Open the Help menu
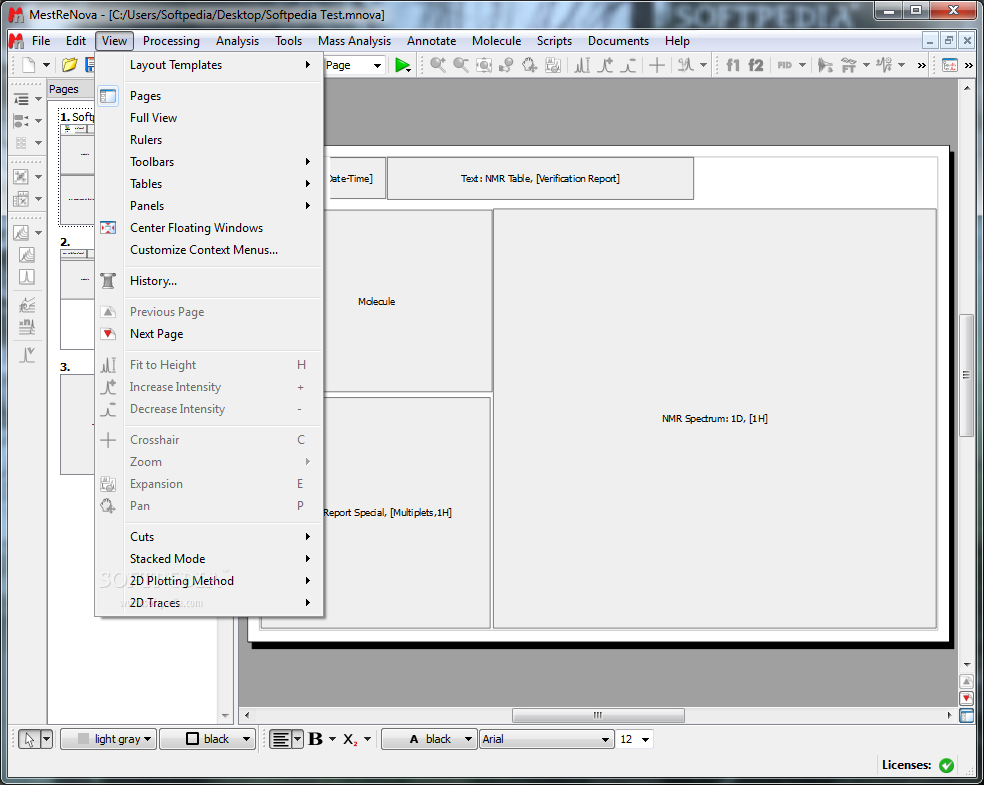The height and width of the screenshot is (785, 984). point(677,41)
